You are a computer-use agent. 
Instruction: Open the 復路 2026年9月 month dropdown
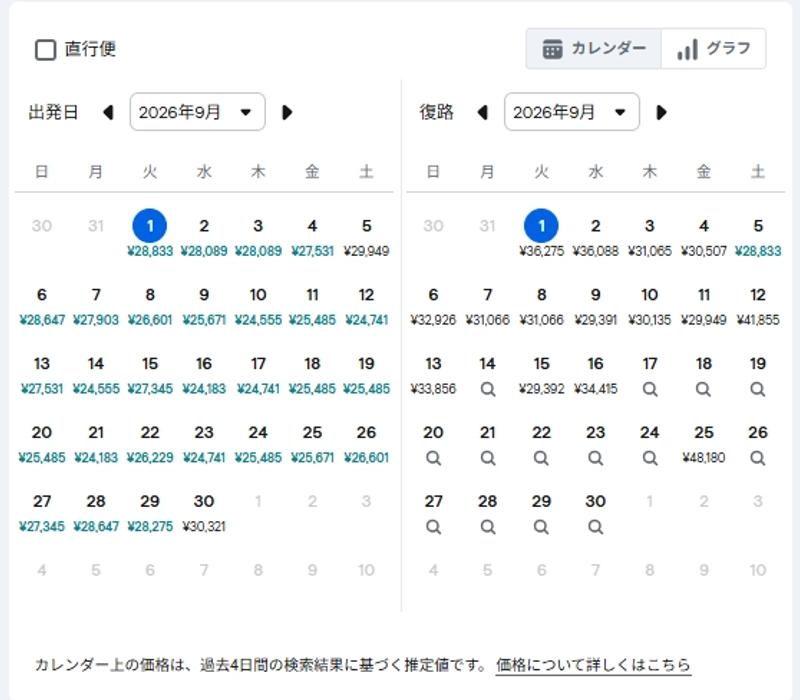pos(571,112)
